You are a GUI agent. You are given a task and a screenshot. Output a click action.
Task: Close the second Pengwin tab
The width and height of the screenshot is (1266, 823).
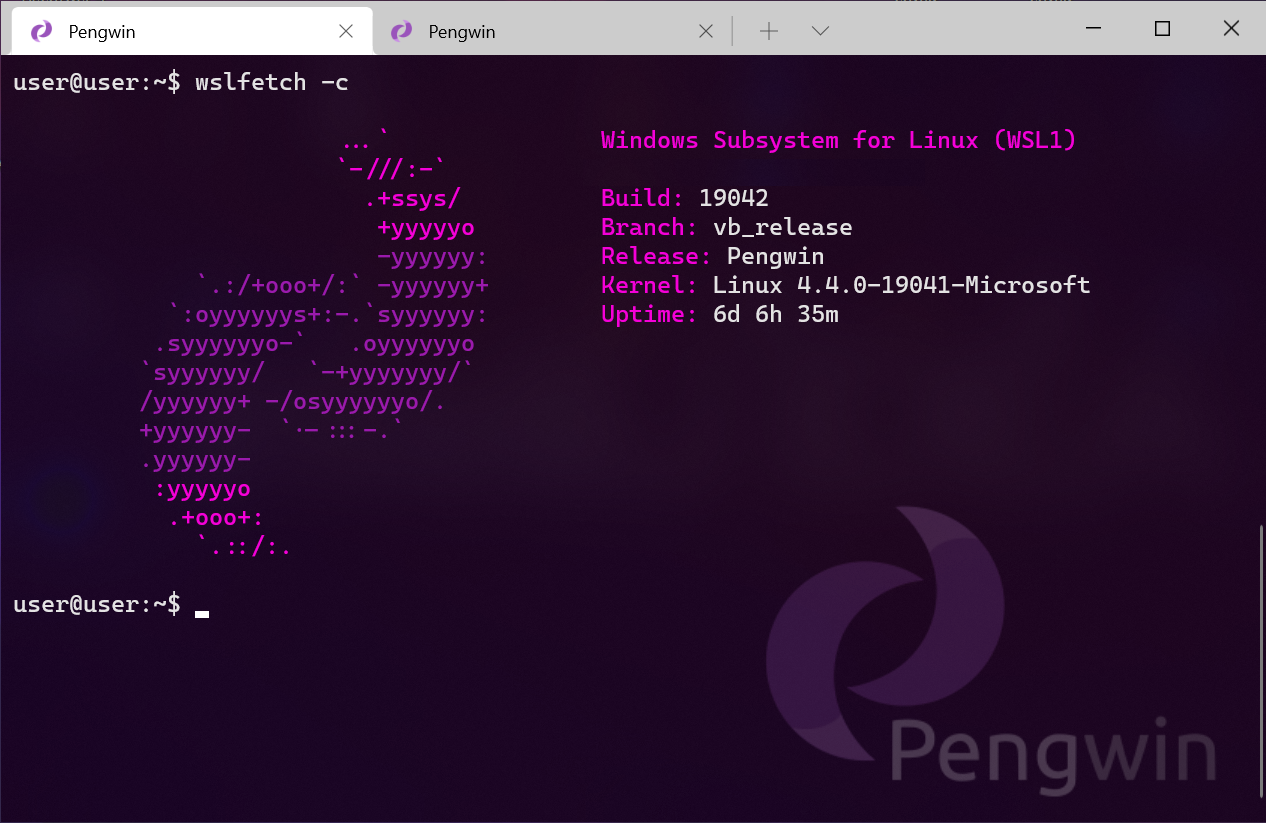coord(706,31)
